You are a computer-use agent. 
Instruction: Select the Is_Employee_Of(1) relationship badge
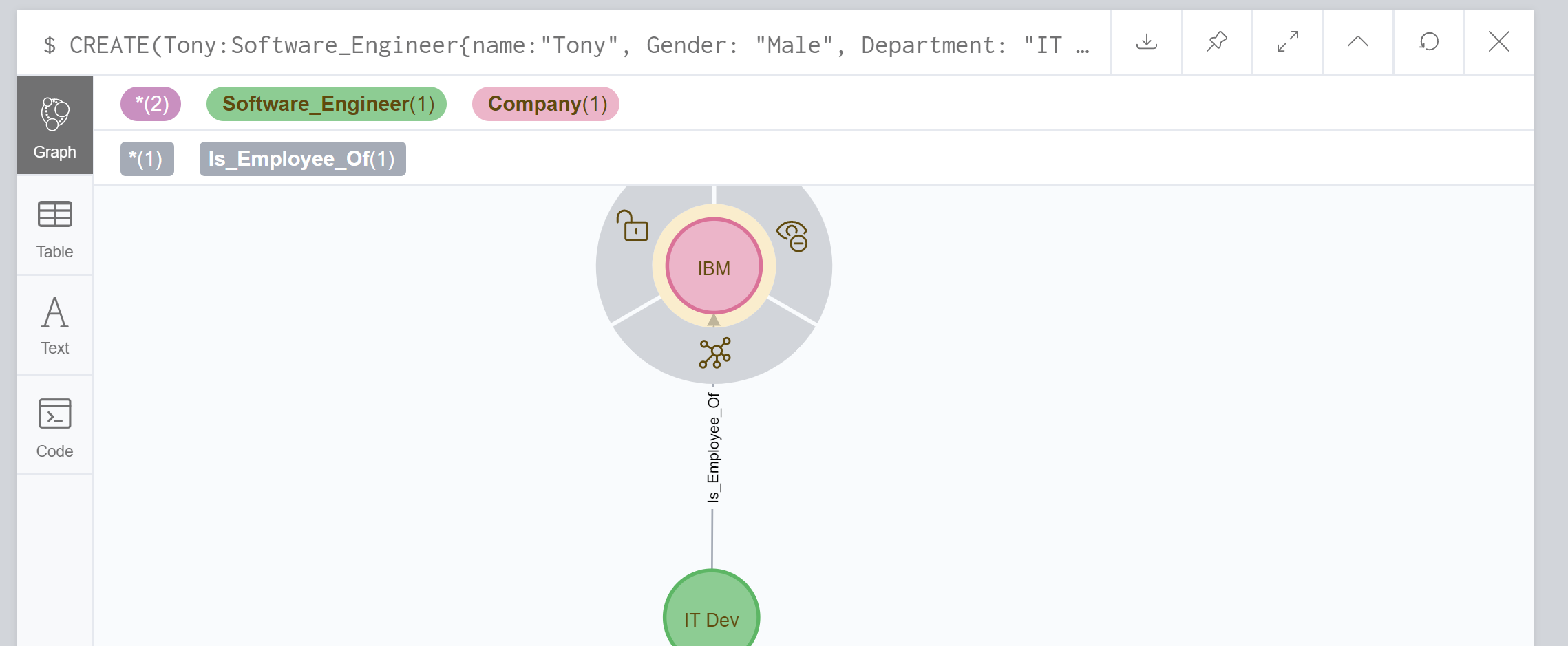point(303,159)
